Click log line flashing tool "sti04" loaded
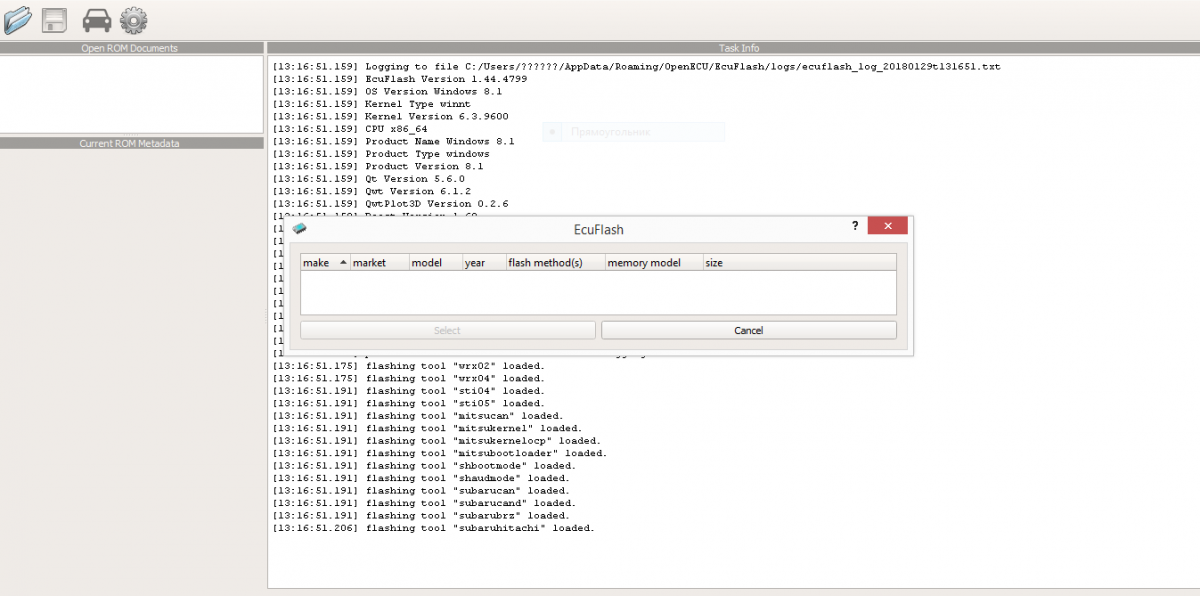1200x596 pixels. tap(409, 391)
